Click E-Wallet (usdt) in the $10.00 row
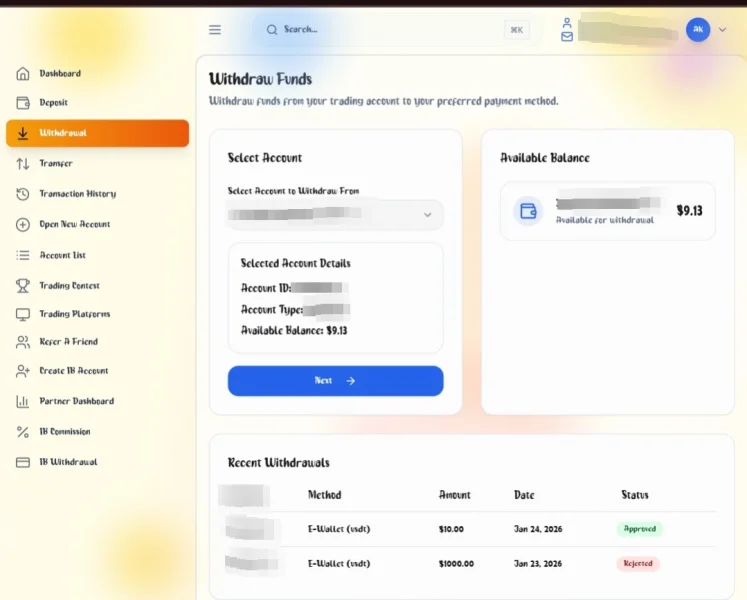 coord(339,529)
